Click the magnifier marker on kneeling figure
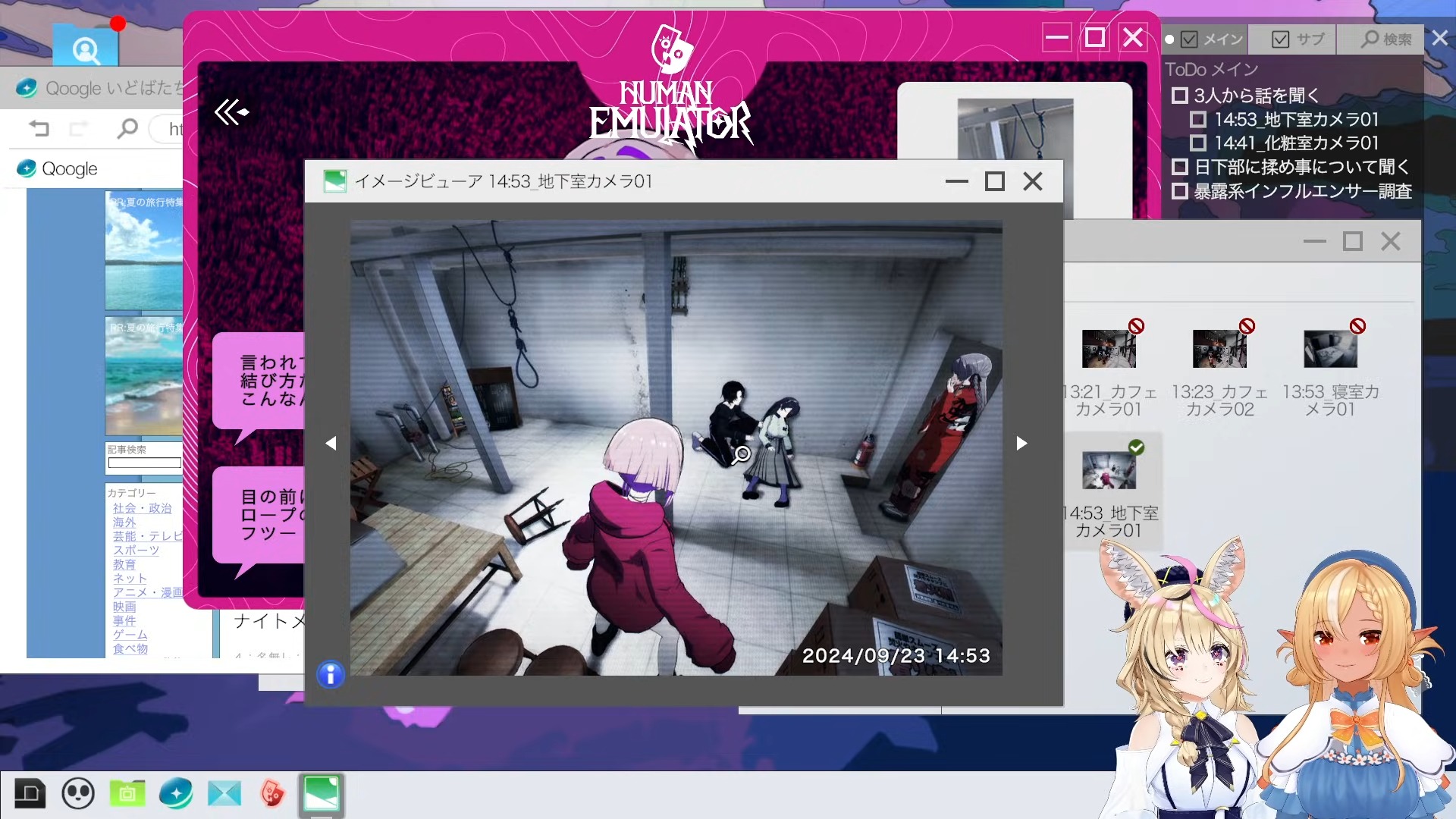1456x819 pixels. pyautogui.click(x=742, y=454)
